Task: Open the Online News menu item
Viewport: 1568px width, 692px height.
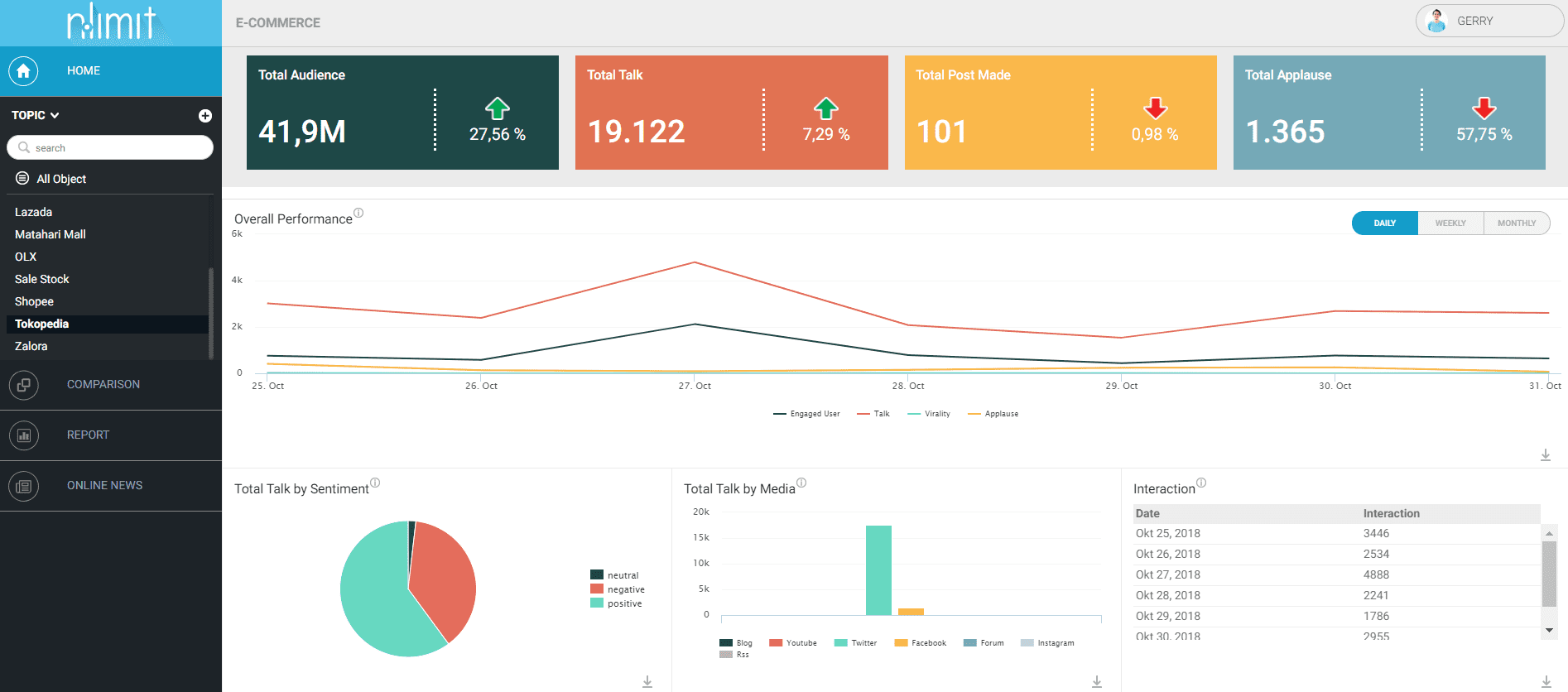Action: 111,486
